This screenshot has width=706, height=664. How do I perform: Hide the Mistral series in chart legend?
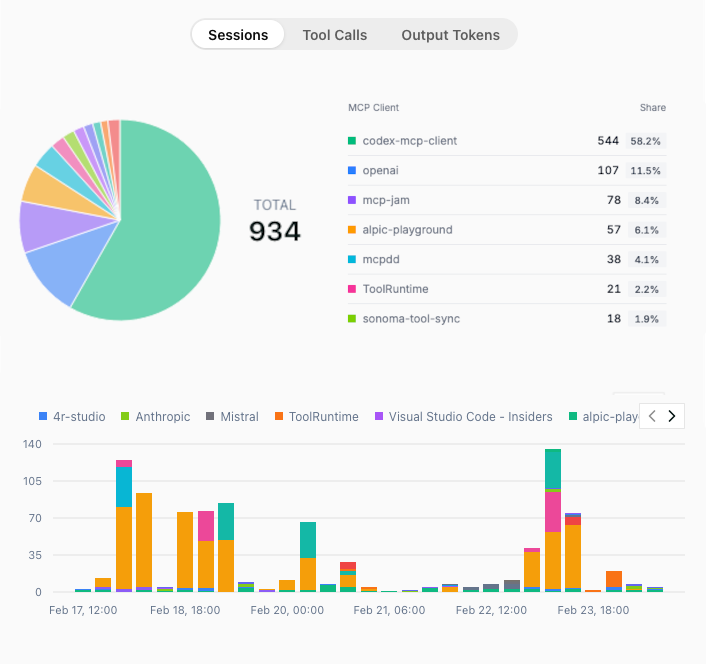point(232,416)
